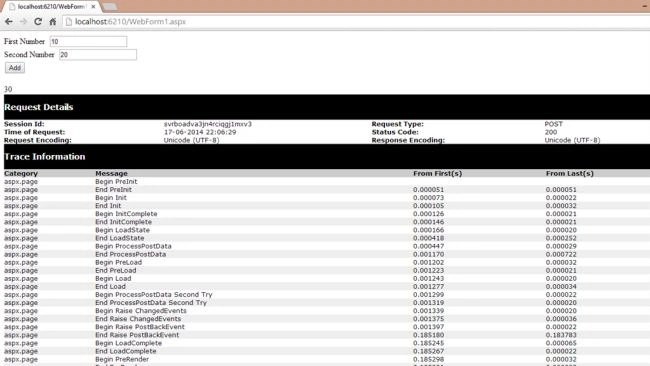This screenshot has height=366, width=650.
Task: Click the Request Type value POST
Action: [553, 124]
